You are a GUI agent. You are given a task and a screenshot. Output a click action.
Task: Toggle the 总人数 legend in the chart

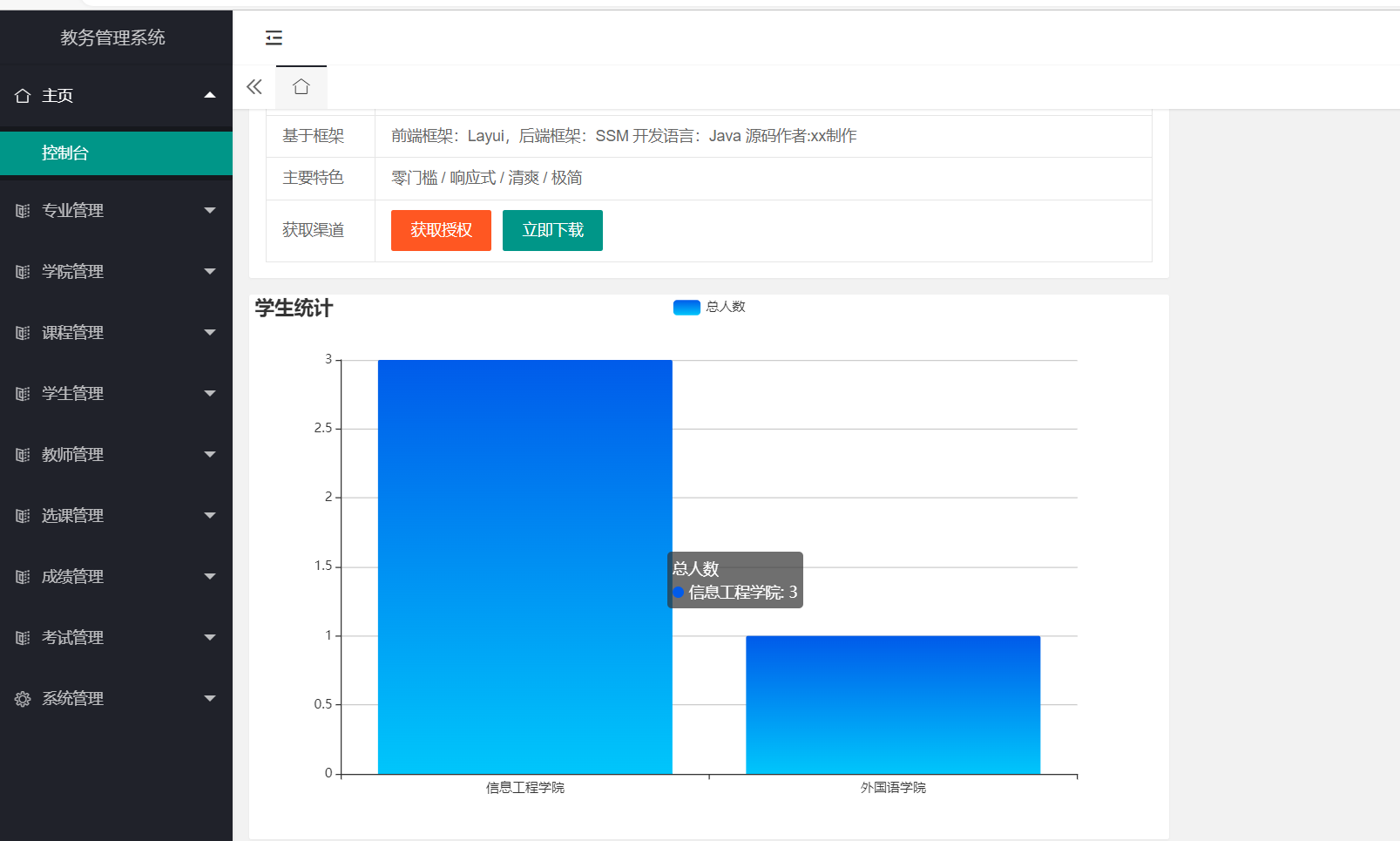pyautogui.click(x=710, y=307)
